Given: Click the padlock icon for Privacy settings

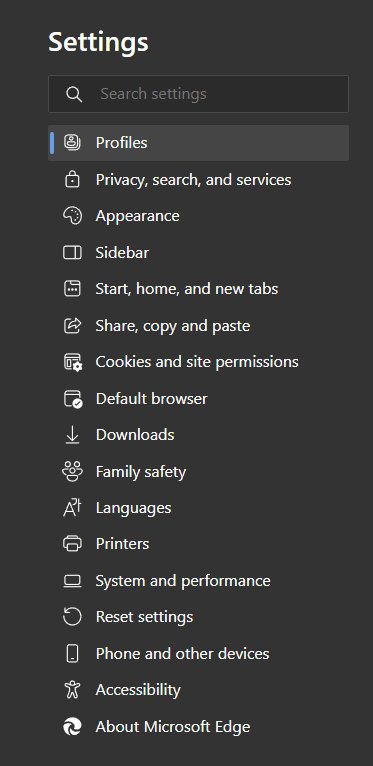Looking at the screenshot, I should (x=72, y=179).
